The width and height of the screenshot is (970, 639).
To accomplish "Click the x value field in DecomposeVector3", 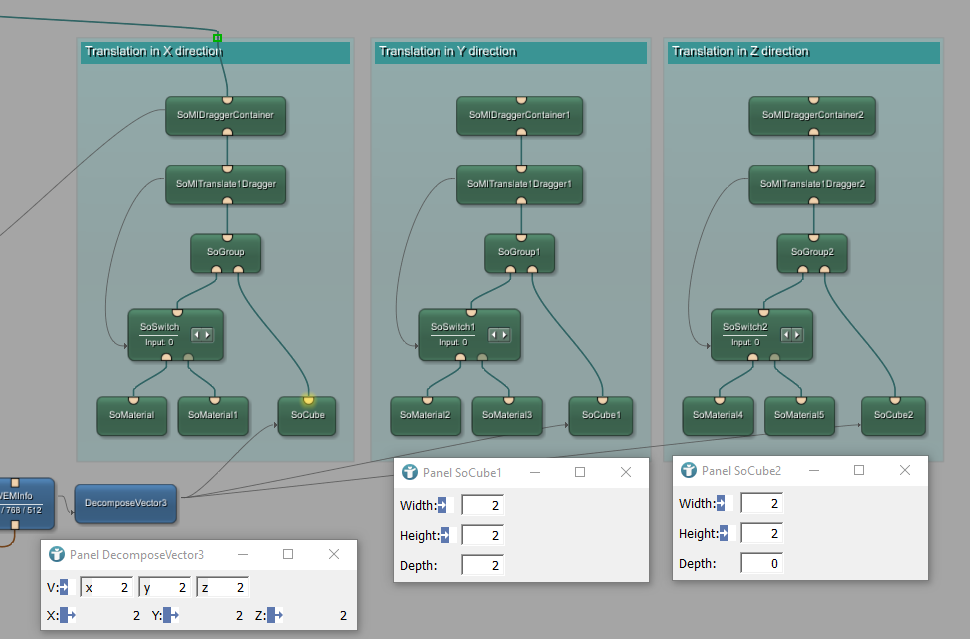I will coord(107,587).
